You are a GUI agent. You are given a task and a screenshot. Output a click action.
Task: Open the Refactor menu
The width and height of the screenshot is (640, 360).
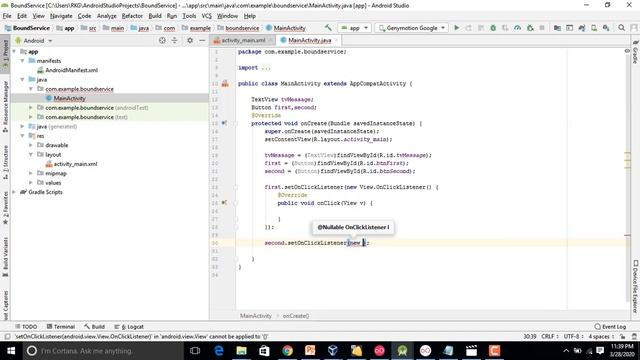(132, 16)
